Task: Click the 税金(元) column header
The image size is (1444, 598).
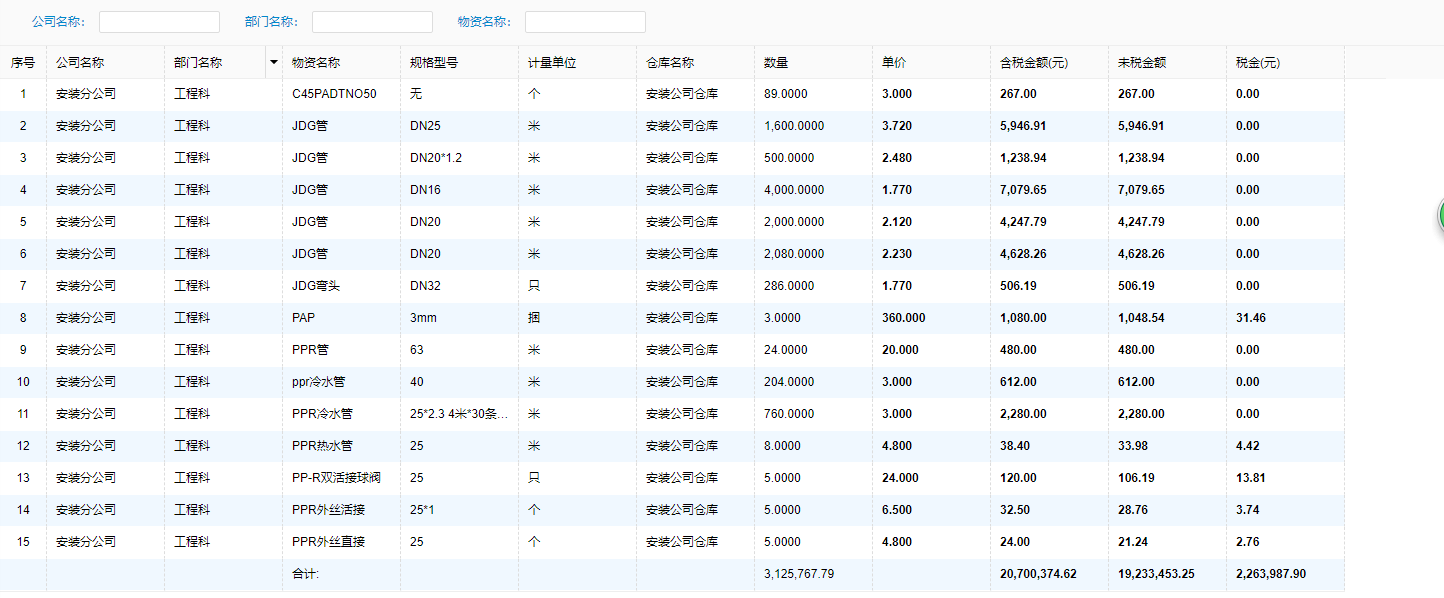Action: pyautogui.click(x=1285, y=62)
